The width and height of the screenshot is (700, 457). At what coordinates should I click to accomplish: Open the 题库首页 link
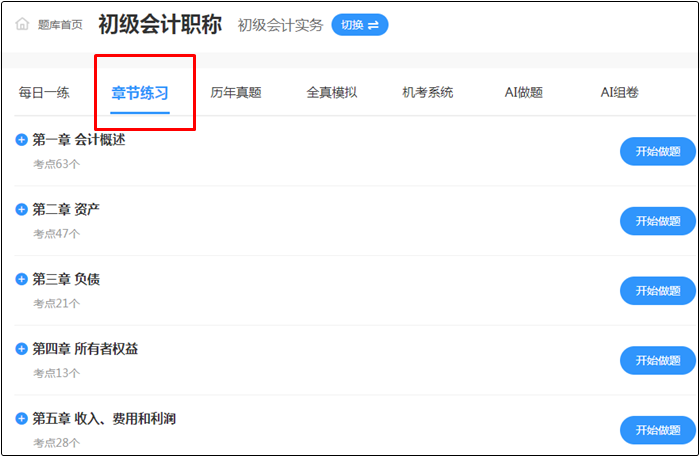tap(60, 25)
